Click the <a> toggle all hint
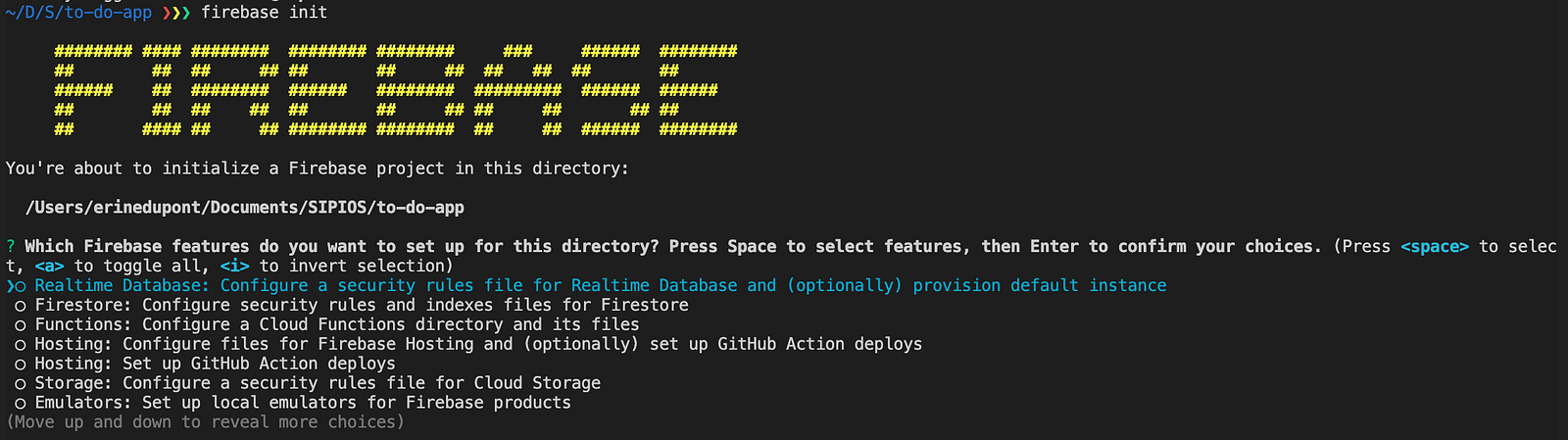The width and height of the screenshot is (1568, 440). 49,266
